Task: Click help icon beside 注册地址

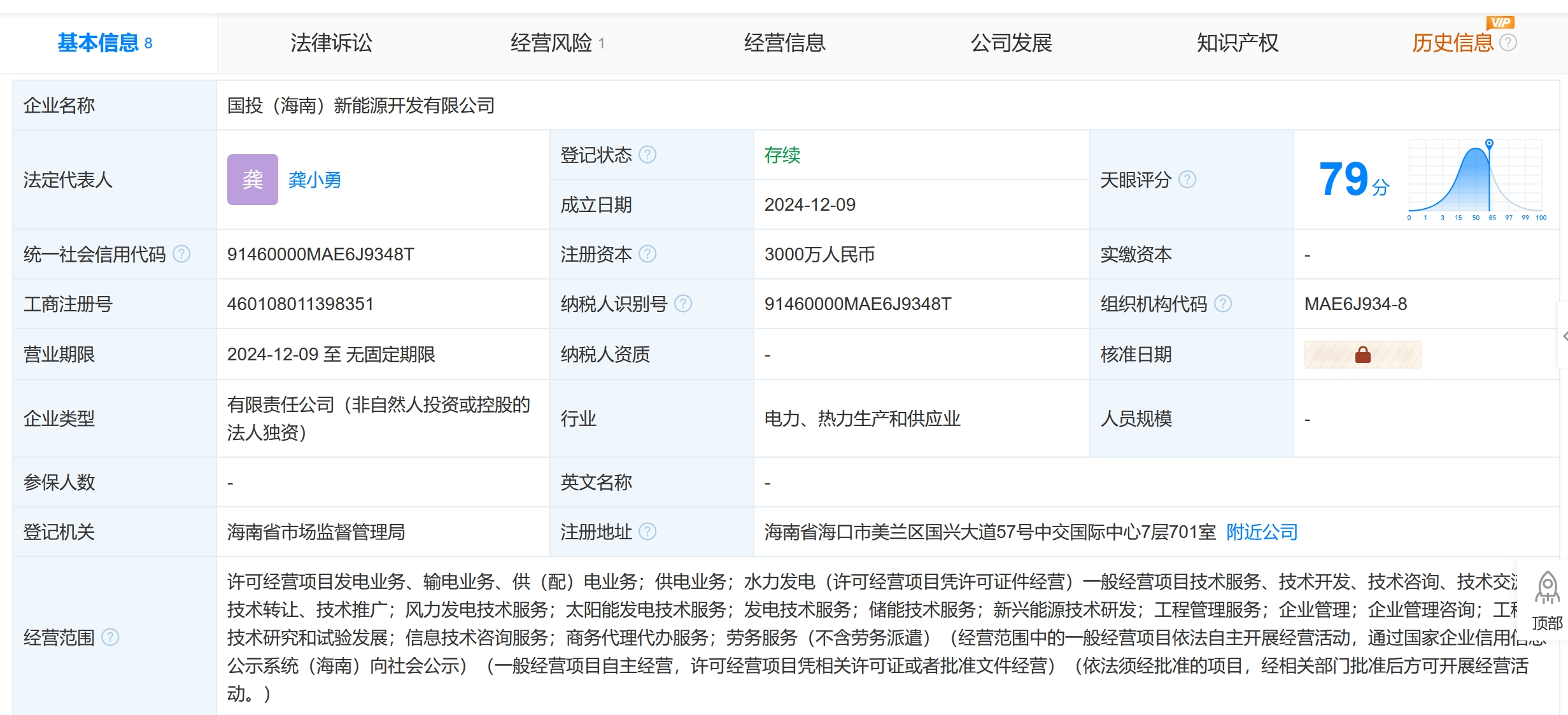Action: (x=647, y=532)
